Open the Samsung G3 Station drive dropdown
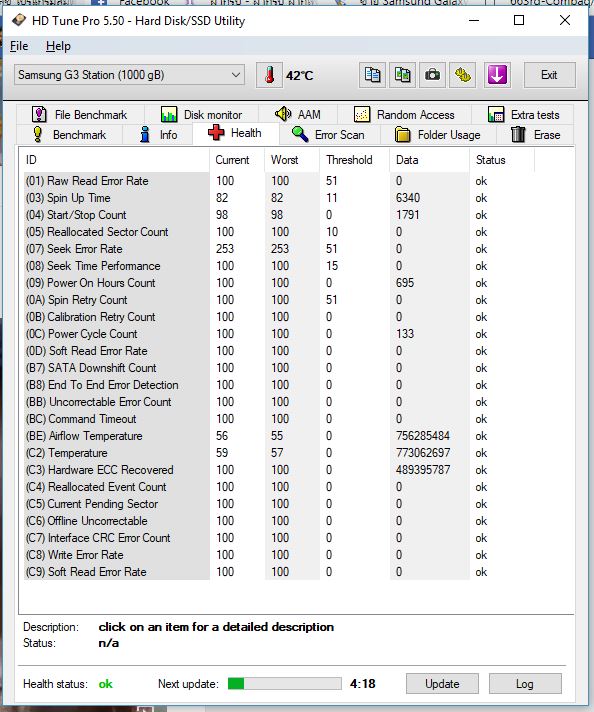594x712 pixels. point(129,75)
